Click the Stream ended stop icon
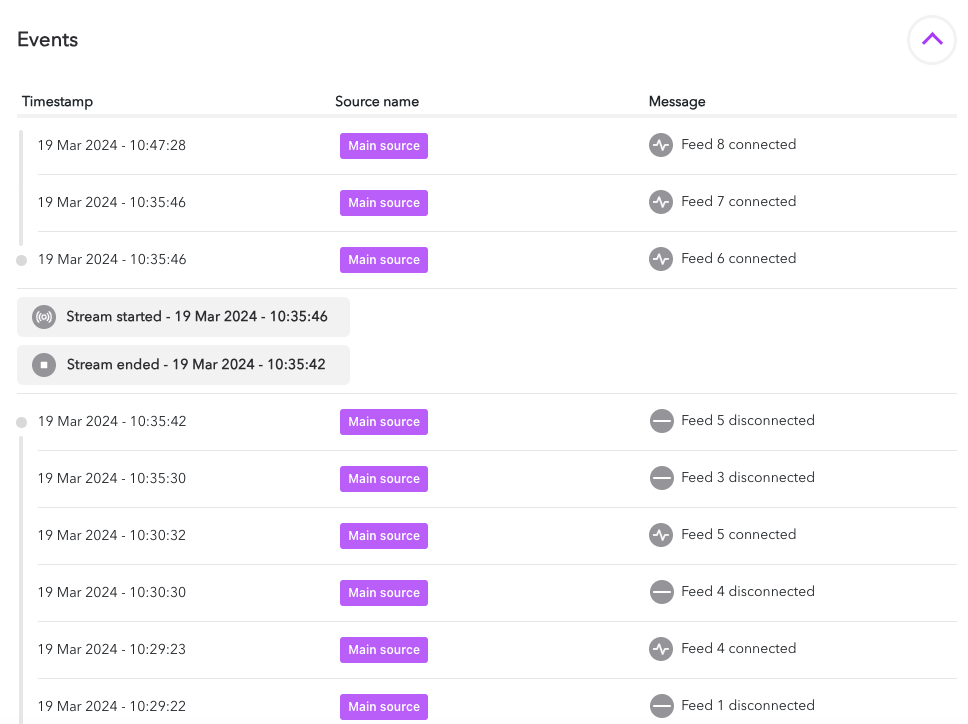Image resolution: width=968 pixels, height=724 pixels. click(x=44, y=365)
